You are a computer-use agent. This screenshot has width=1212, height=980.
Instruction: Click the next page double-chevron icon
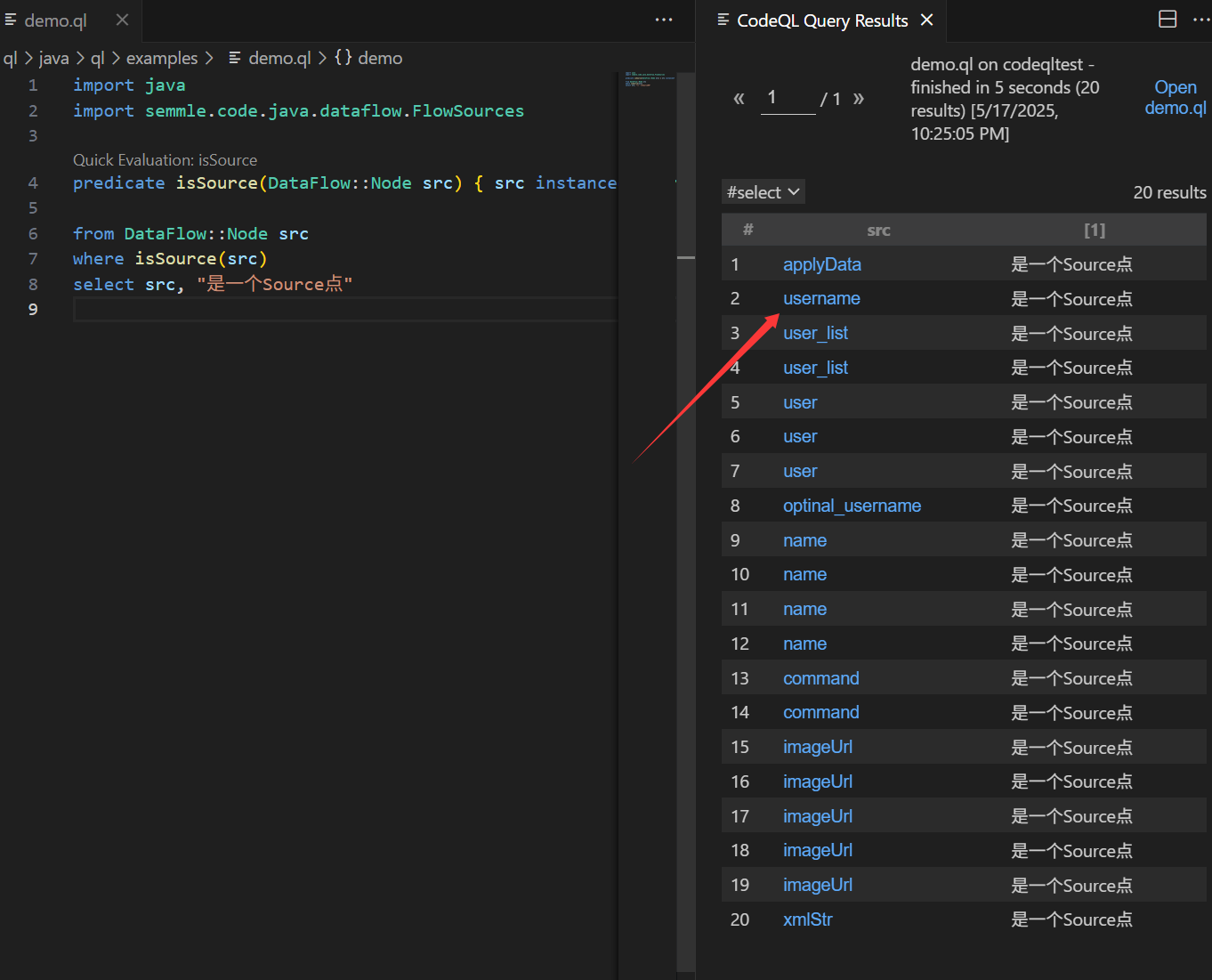[858, 98]
